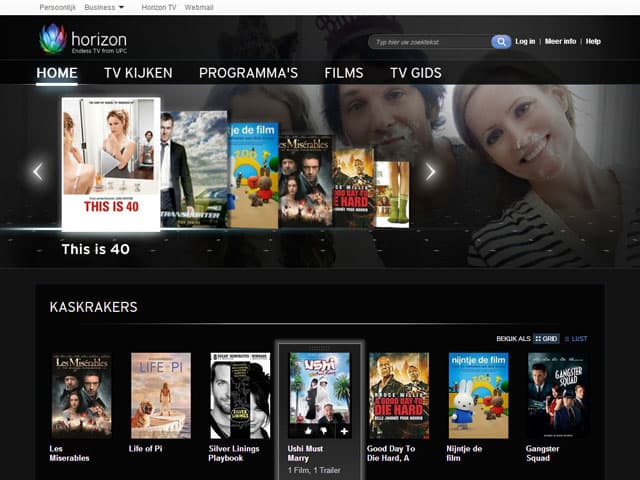Click Log in

(525, 41)
